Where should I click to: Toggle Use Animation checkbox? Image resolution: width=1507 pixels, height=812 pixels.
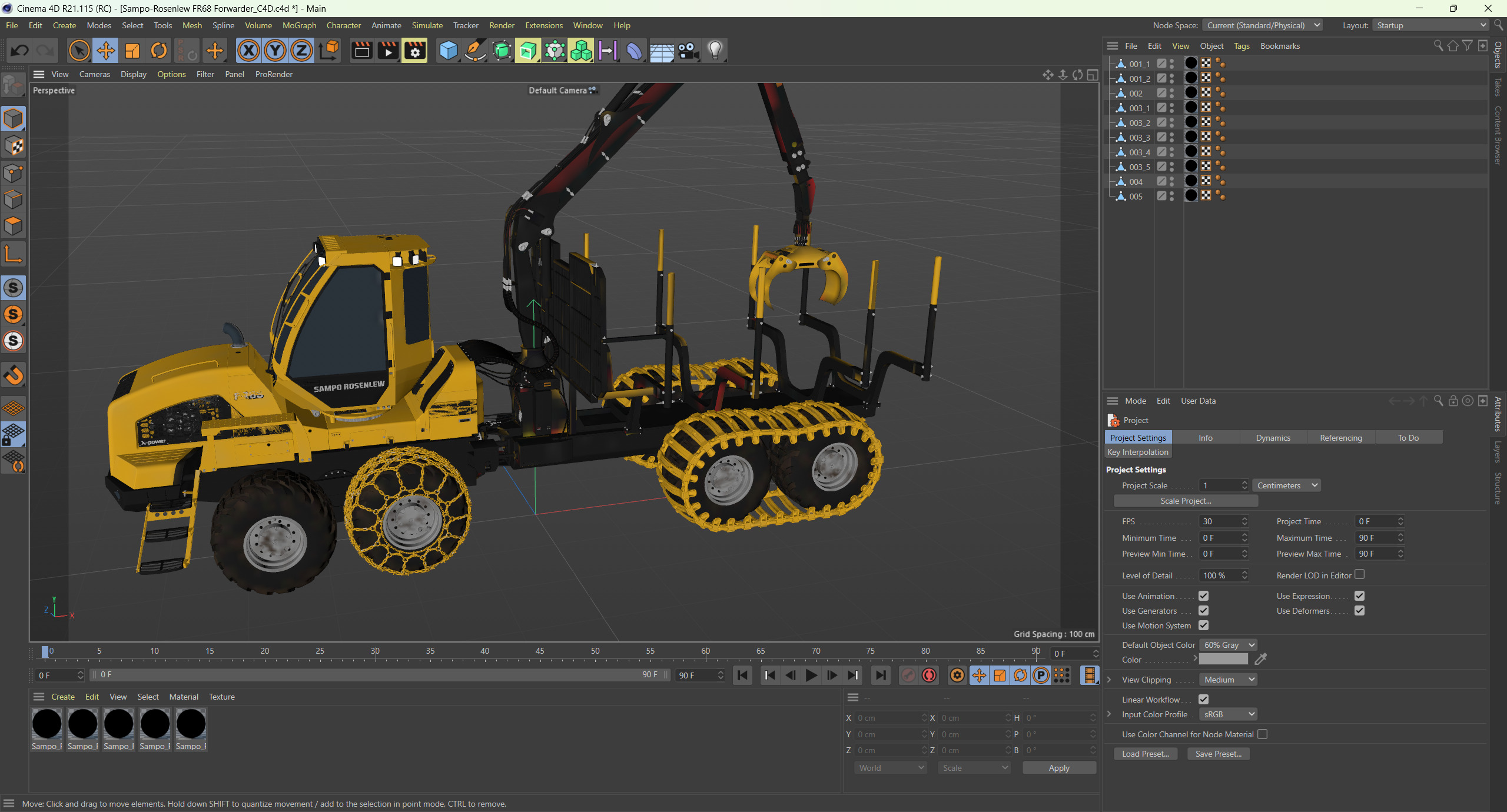[x=1204, y=596]
